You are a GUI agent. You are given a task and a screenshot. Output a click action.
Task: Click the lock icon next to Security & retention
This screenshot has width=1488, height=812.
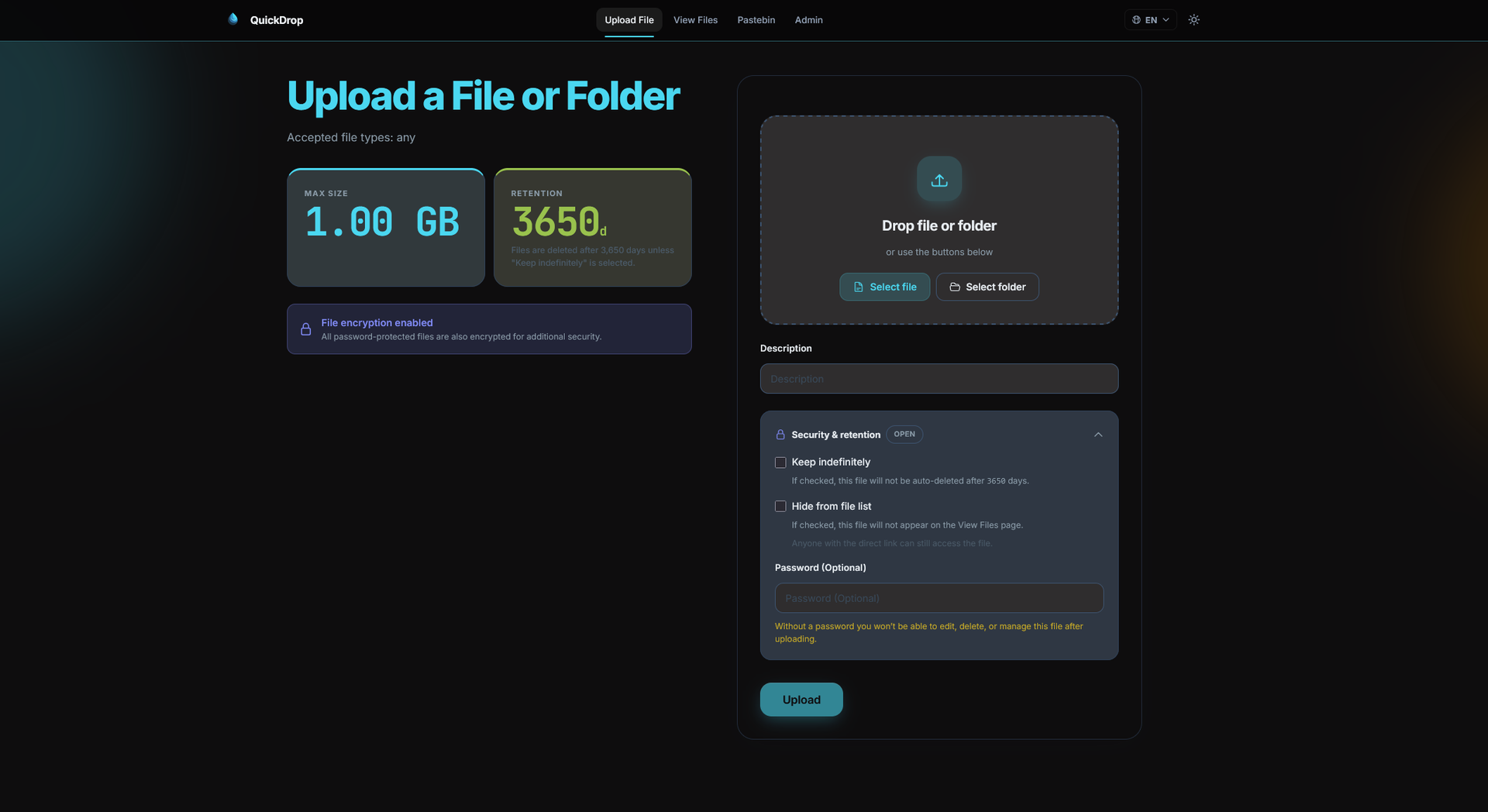click(x=780, y=435)
